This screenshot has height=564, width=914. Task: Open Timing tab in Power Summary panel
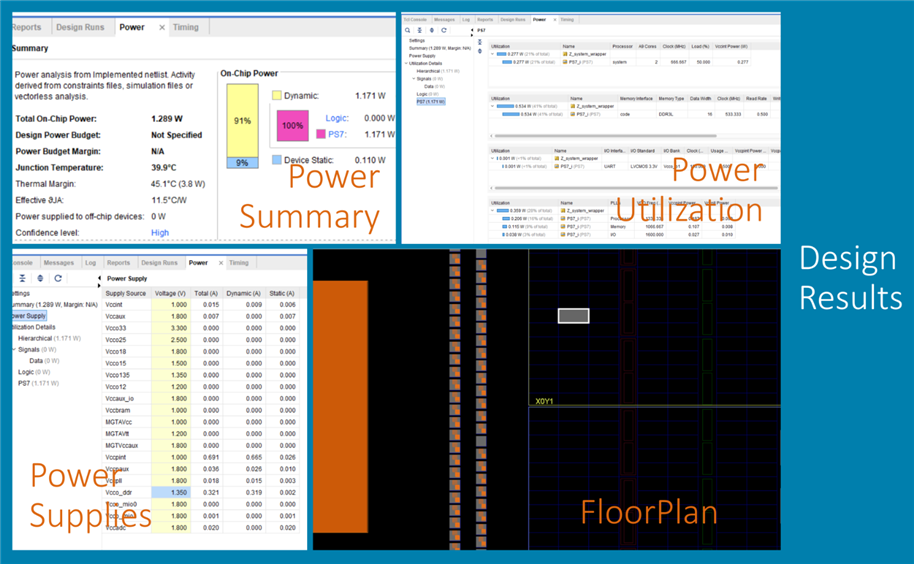(185, 28)
